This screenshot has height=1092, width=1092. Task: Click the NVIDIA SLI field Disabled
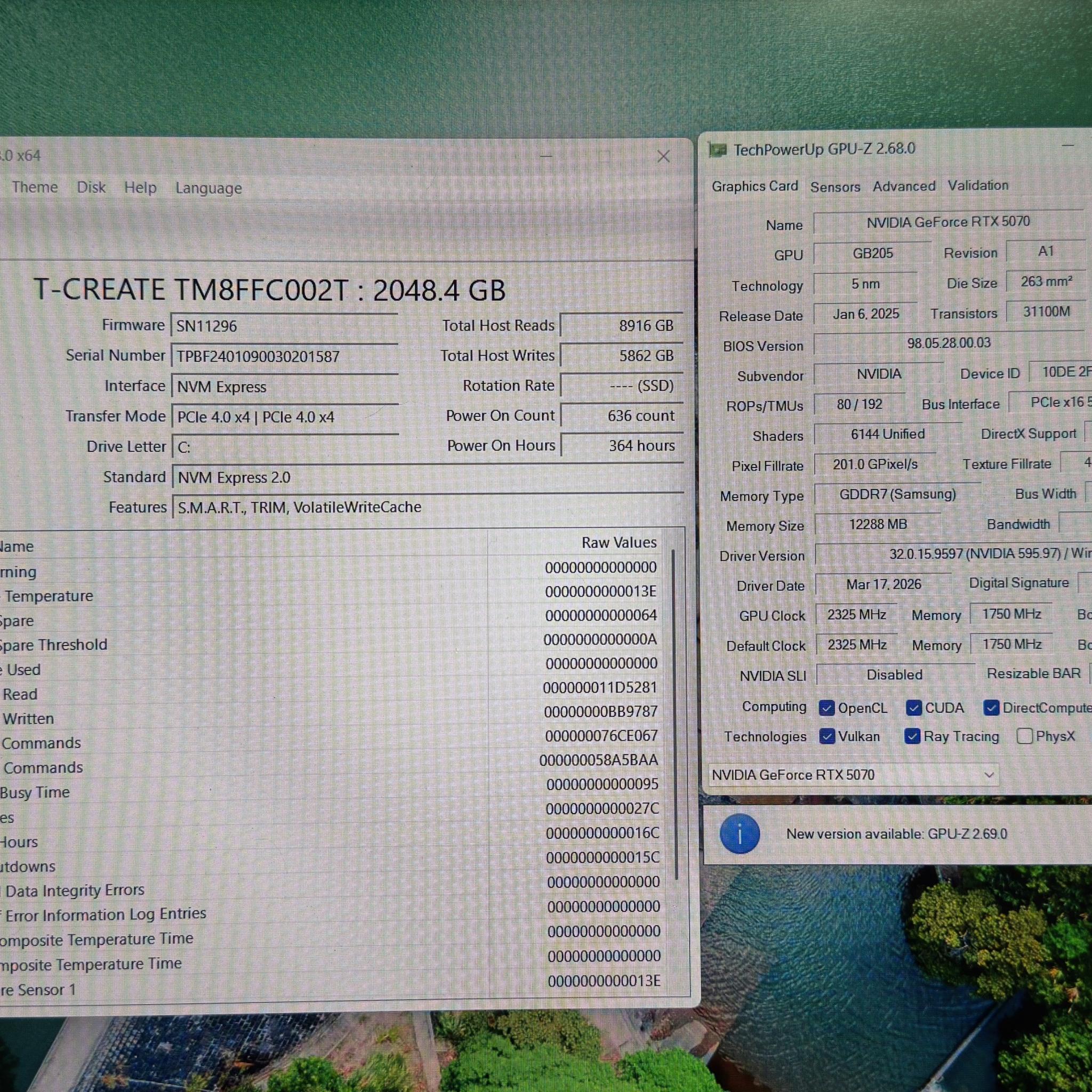click(x=895, y=675)
